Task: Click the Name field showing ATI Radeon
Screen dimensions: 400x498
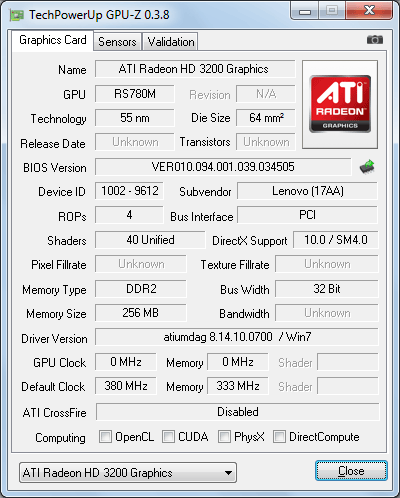Action: tap(195, 69)
